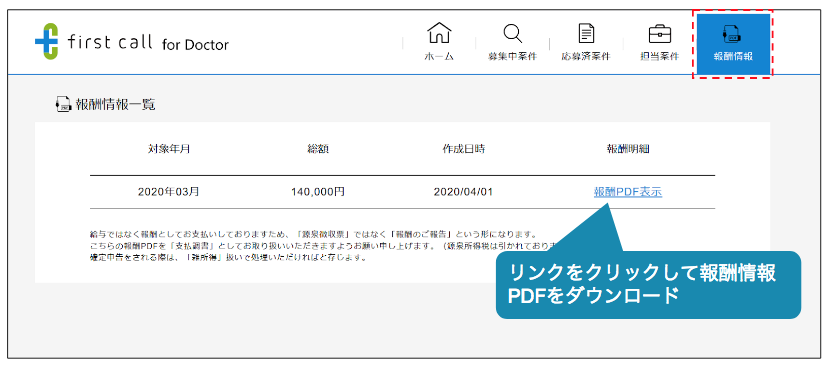Image resolution: width=829 pixels, height=367 pixels.
Task: Go to 応募済案件 menu label
Action: (586, 57)
